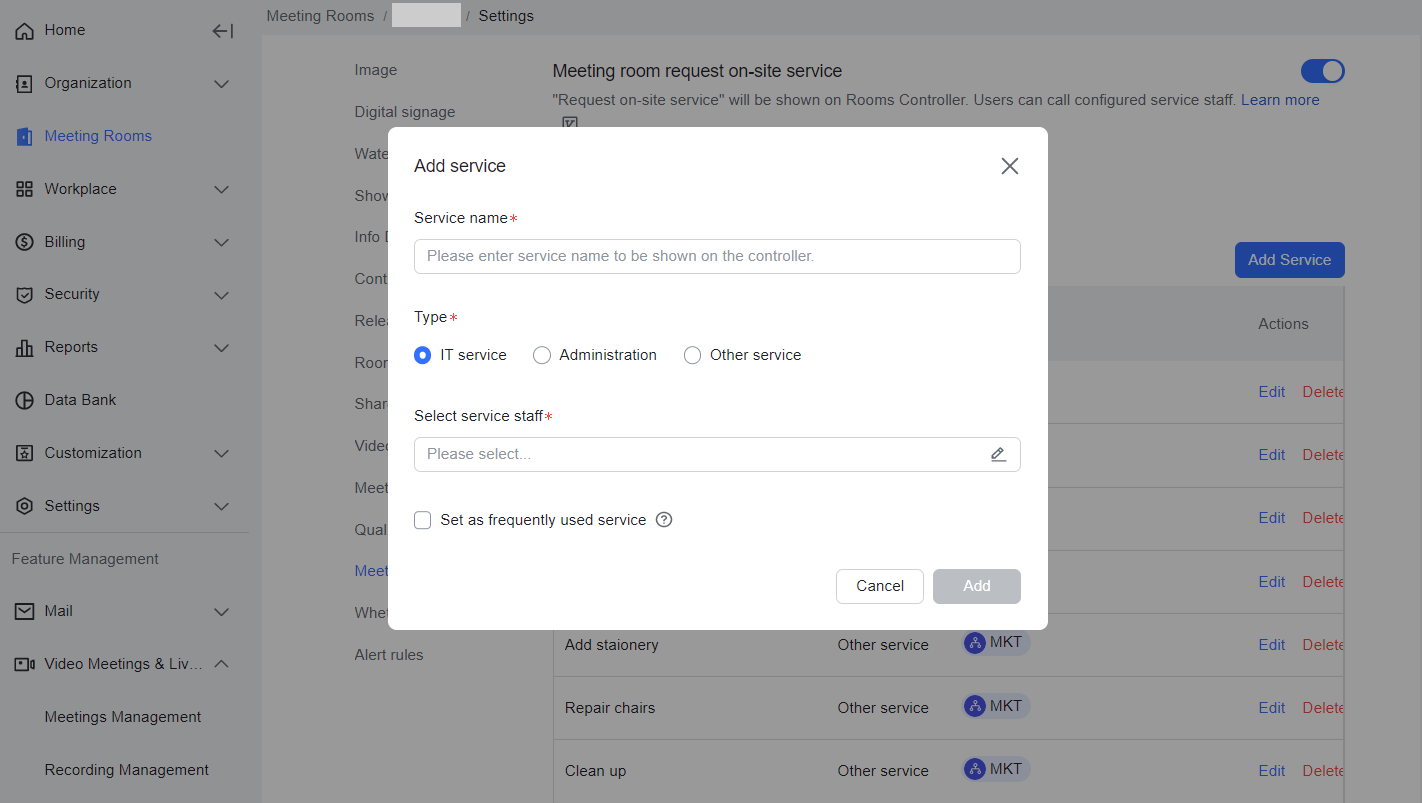1422x803 pixels.
Task: Select the Administration radio button
Action: (x=542, y=355)
